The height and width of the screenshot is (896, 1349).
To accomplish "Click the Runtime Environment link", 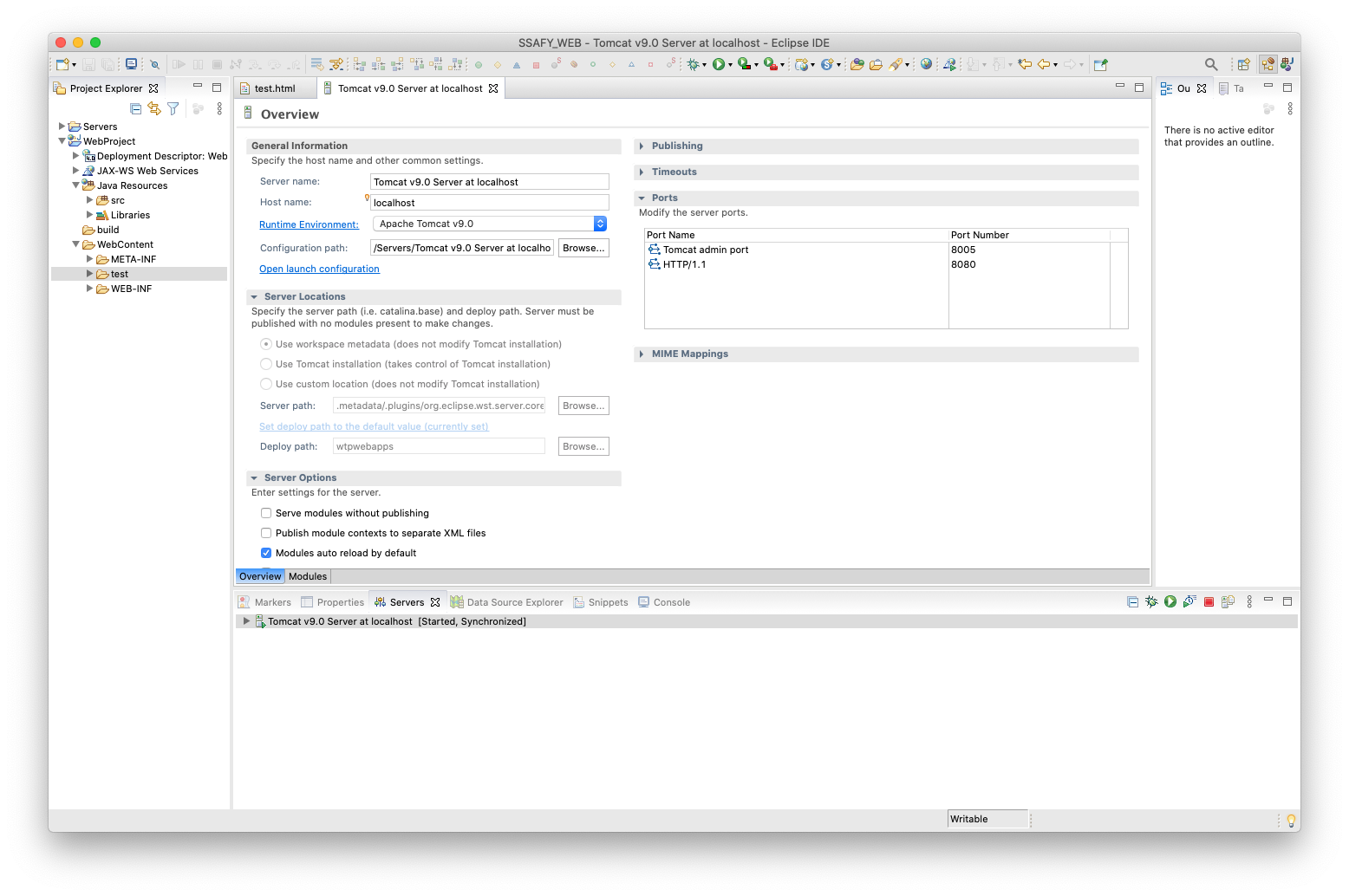I will click(x=309, y=224).
